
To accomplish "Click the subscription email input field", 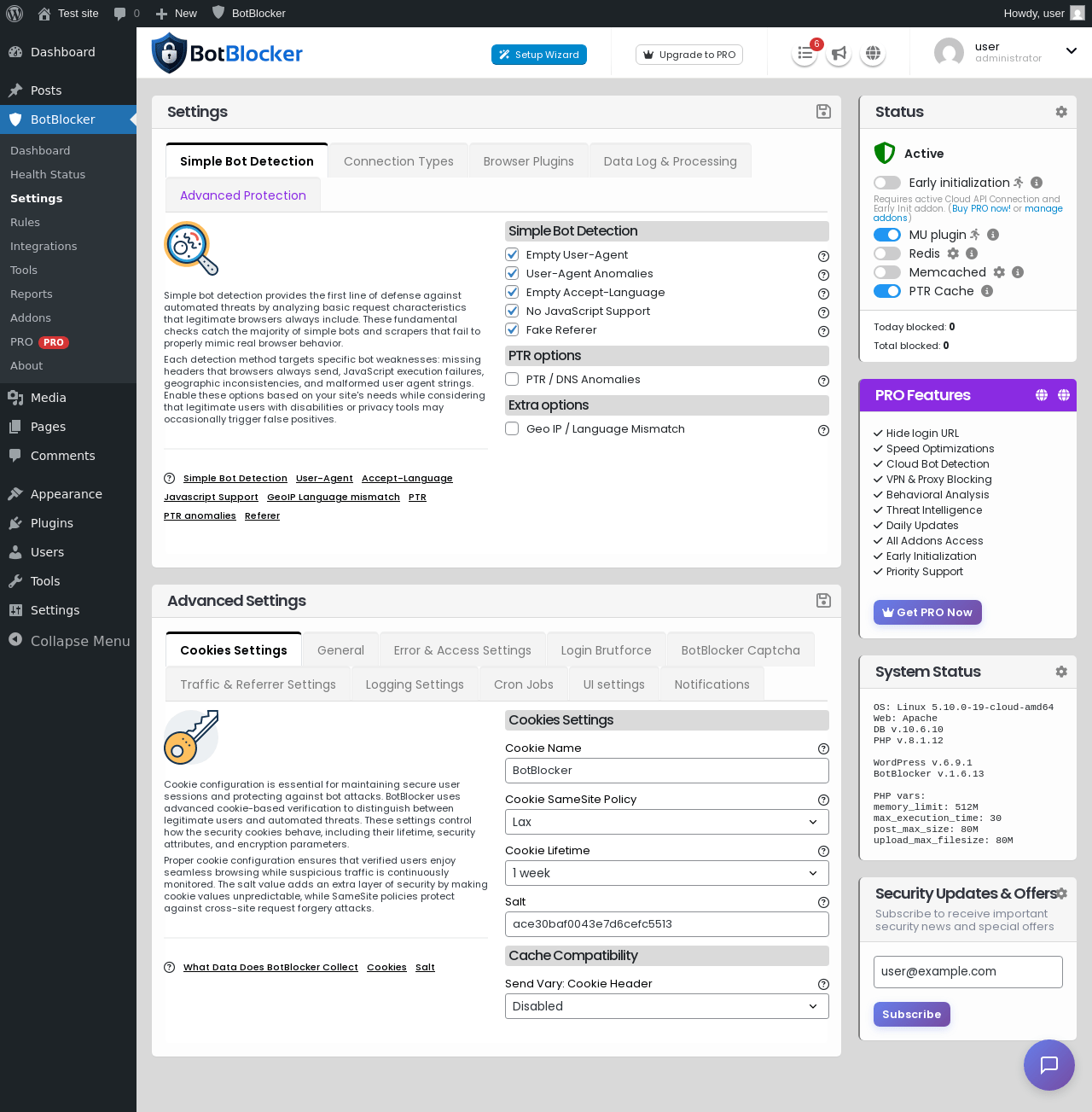I will pyautogui.click(x=967, y=971).
